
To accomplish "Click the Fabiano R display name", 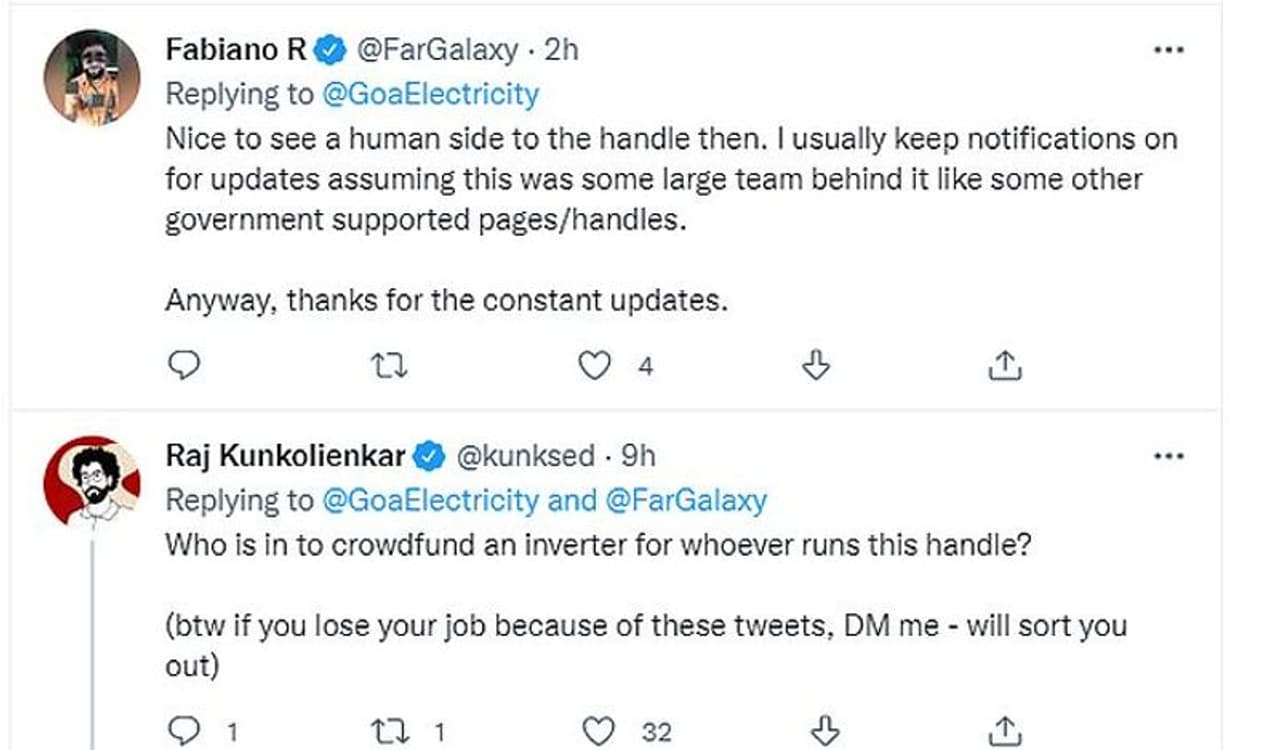I will tap(238, 49).
